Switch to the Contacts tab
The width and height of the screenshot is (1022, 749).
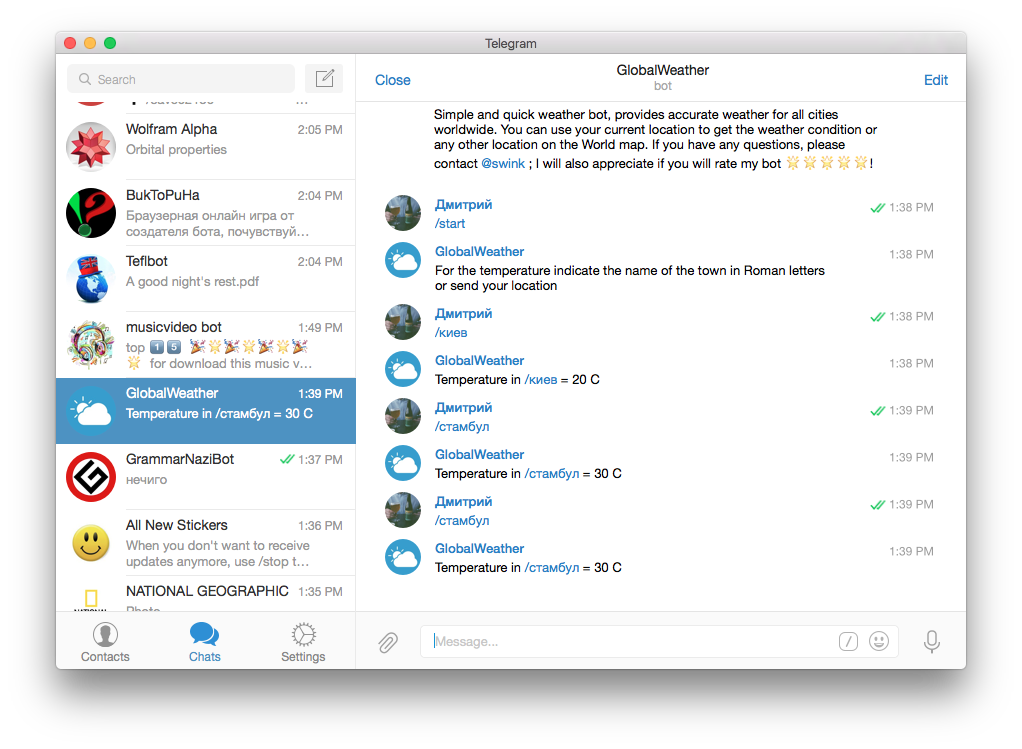(105, 642)
